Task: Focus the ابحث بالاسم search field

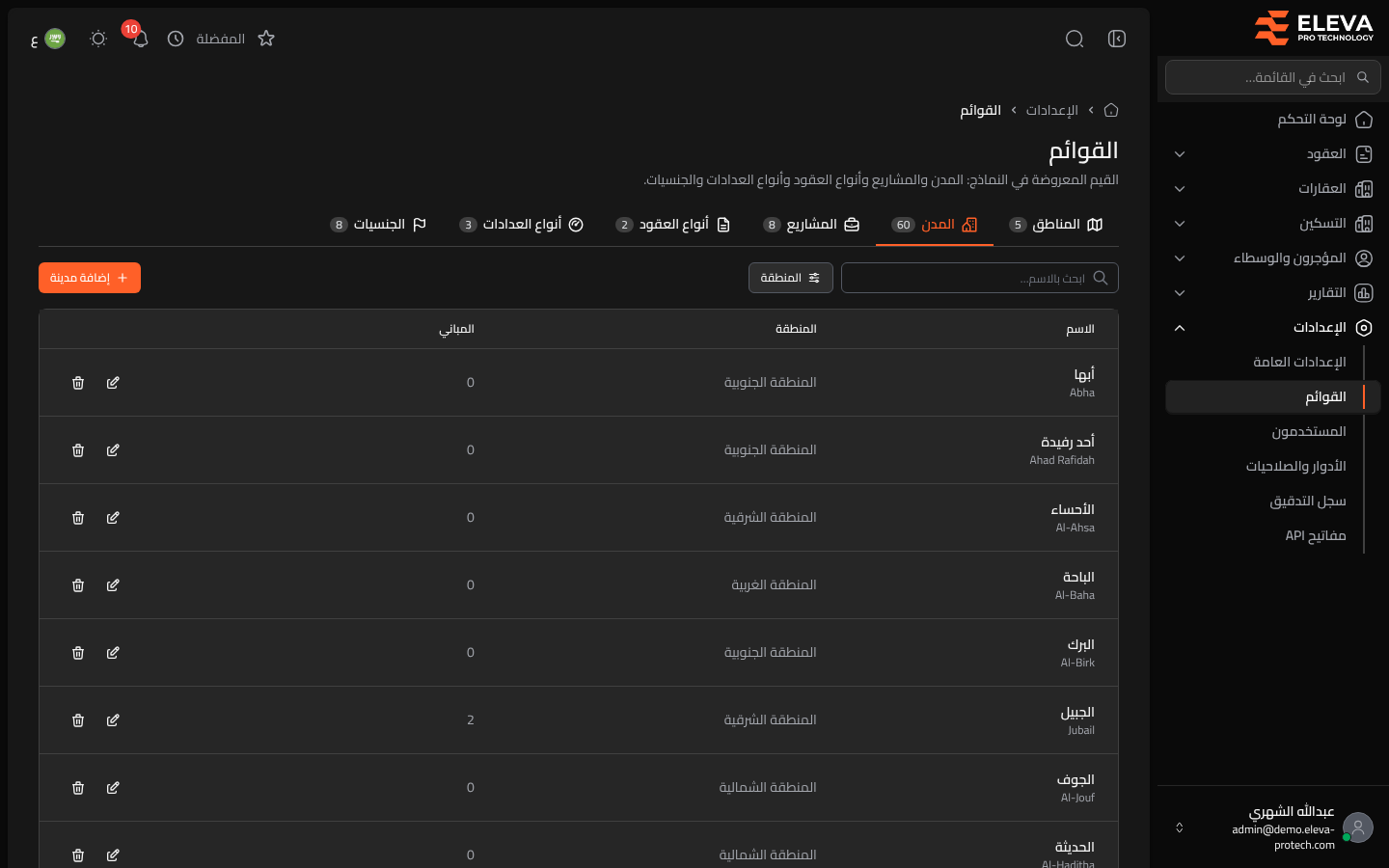Action: tap(980, 278)
